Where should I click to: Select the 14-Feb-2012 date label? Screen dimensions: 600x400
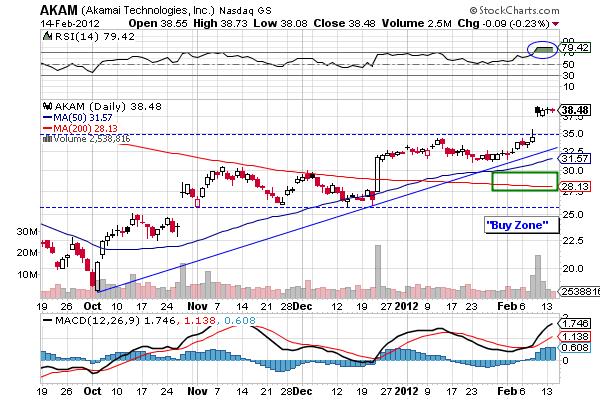coord(70,23)
